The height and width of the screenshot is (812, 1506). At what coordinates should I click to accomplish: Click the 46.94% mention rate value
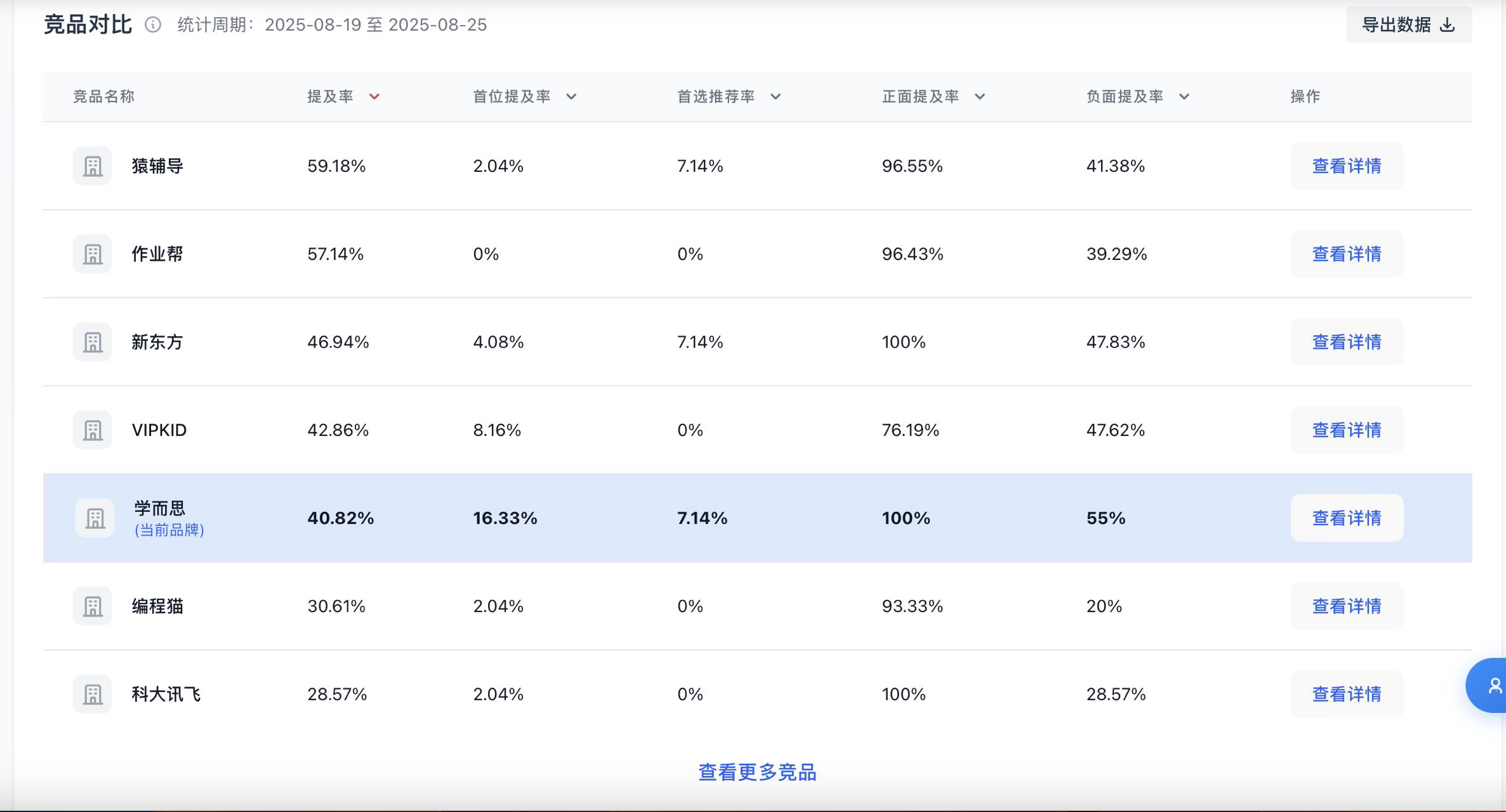(x=338, y=342)
